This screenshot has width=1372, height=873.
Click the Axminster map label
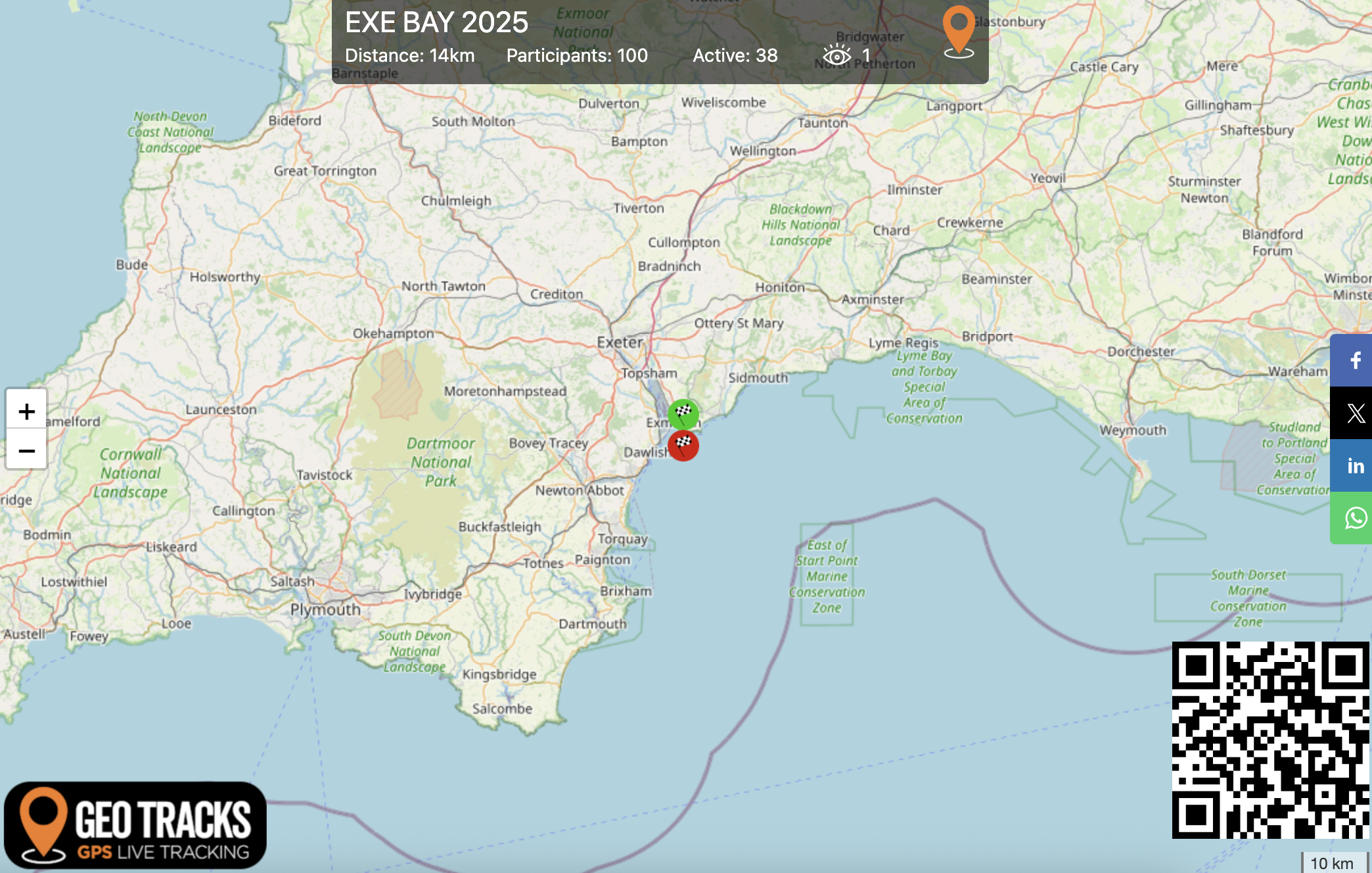pyautogui.click(x=873, y=300)
